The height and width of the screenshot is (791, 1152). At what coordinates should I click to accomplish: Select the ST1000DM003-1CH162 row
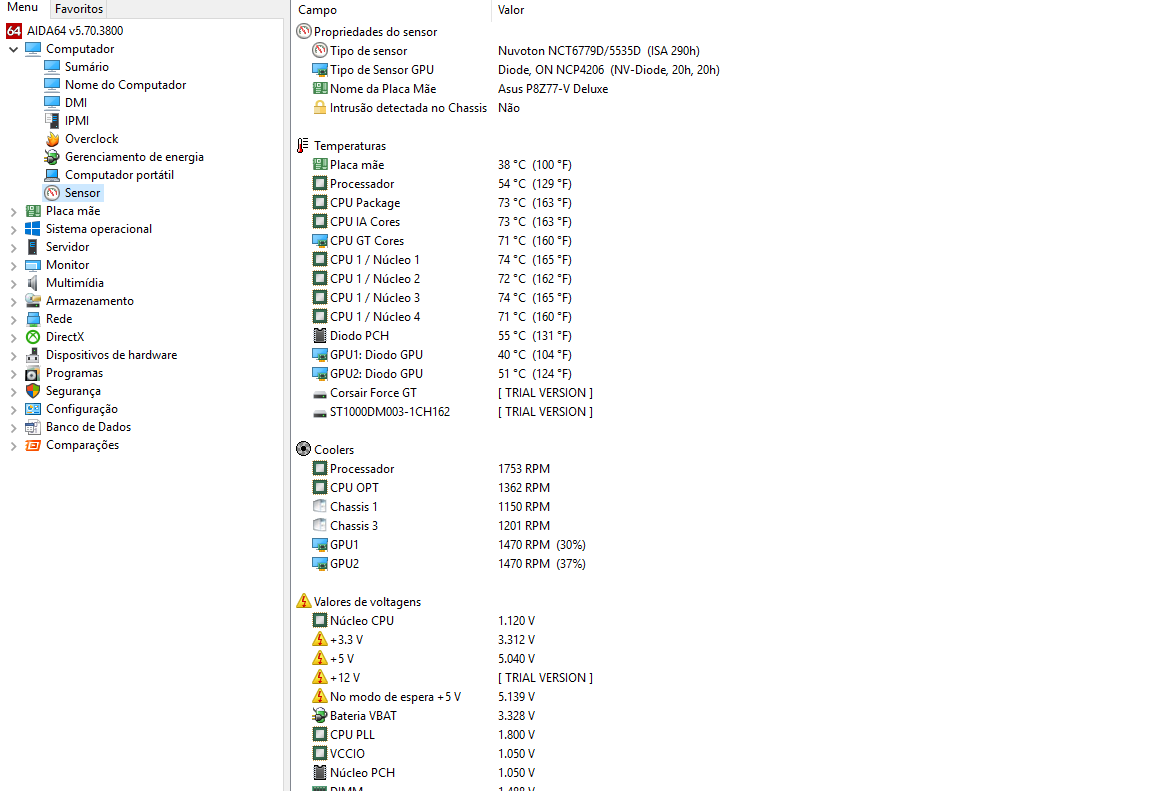453,412
